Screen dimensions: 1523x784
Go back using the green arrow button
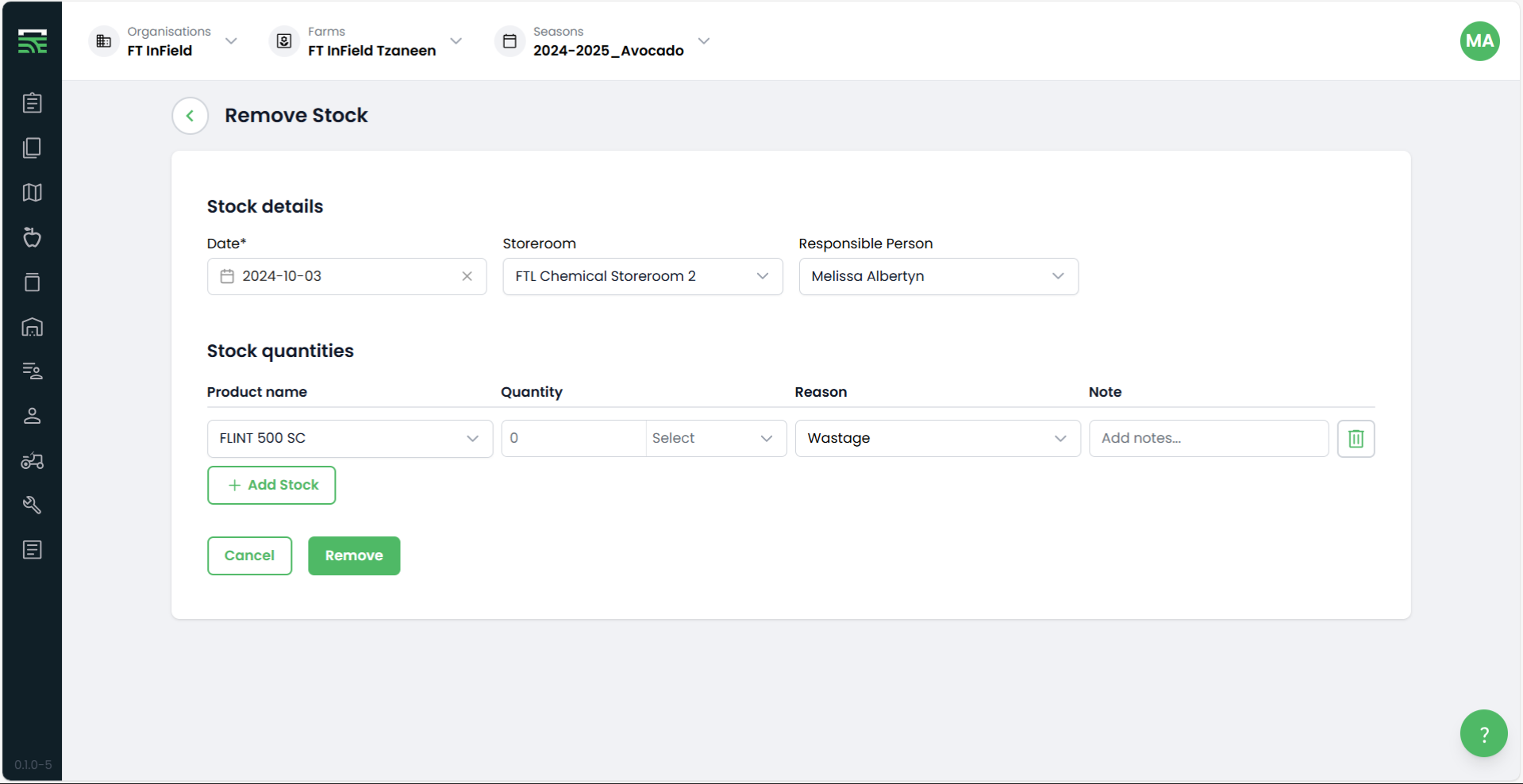point(190,116)
